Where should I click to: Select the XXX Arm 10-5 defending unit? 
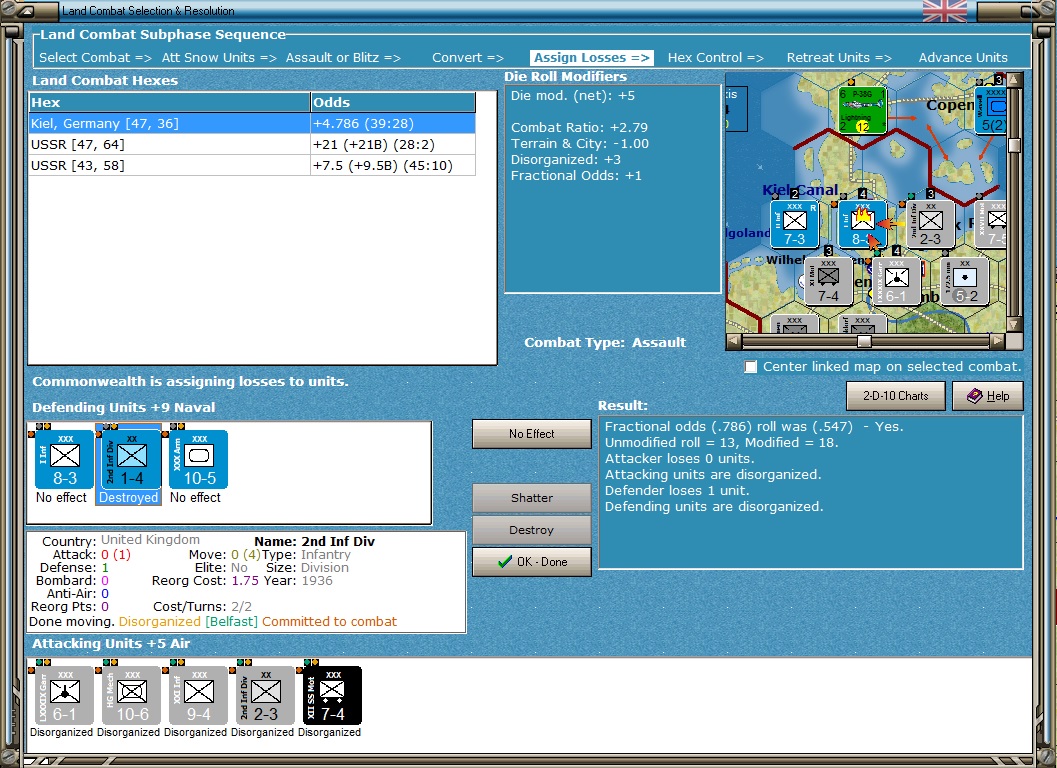tap(199, 459)
